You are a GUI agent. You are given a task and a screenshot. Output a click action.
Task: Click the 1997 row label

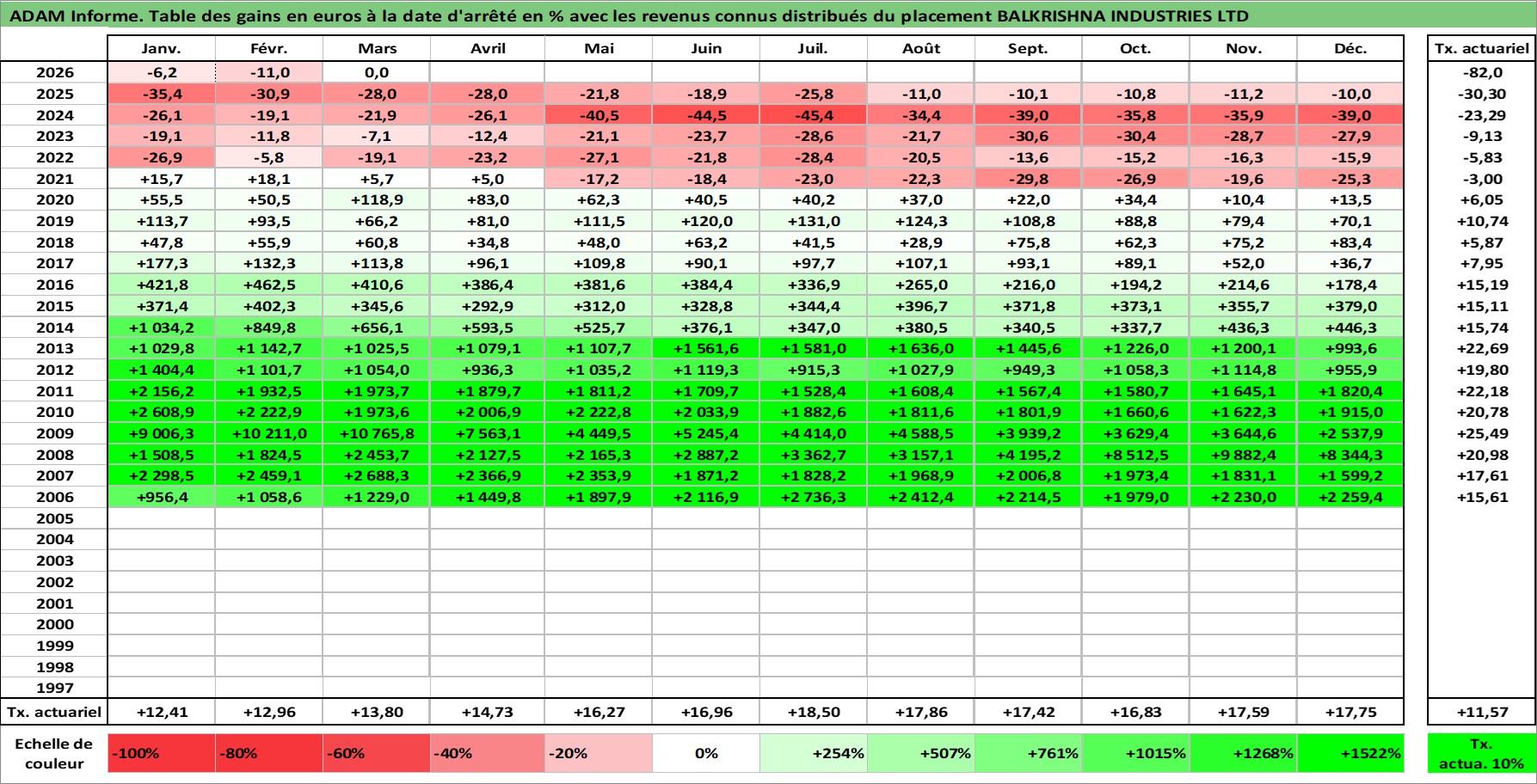coord(54,688)
